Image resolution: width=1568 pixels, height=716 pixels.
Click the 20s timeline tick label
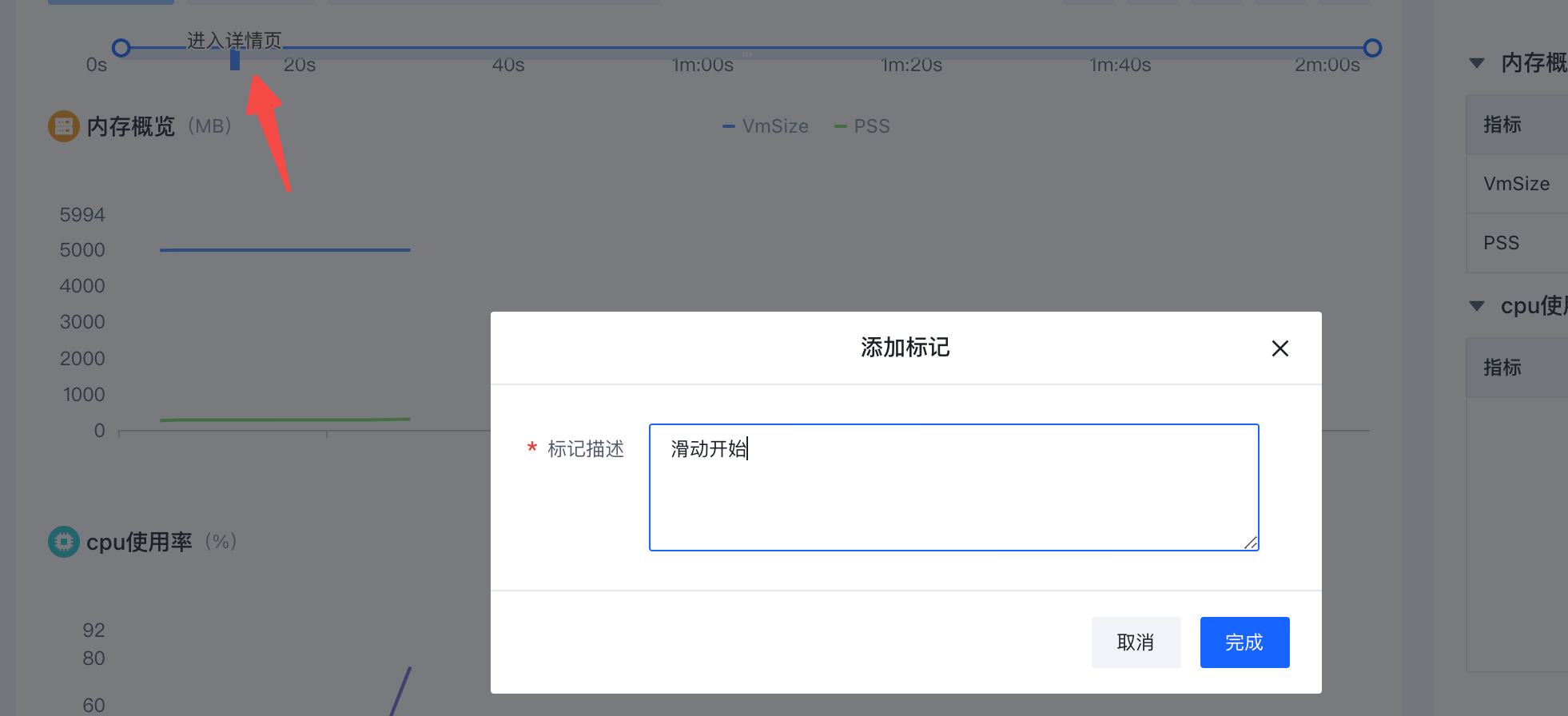300,66
